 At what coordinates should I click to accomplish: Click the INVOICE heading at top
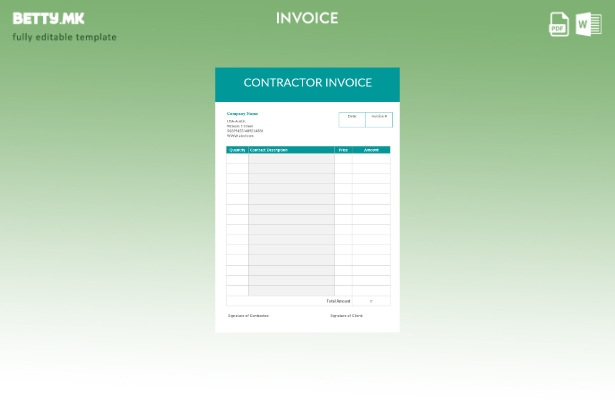(x=307, y=18)
